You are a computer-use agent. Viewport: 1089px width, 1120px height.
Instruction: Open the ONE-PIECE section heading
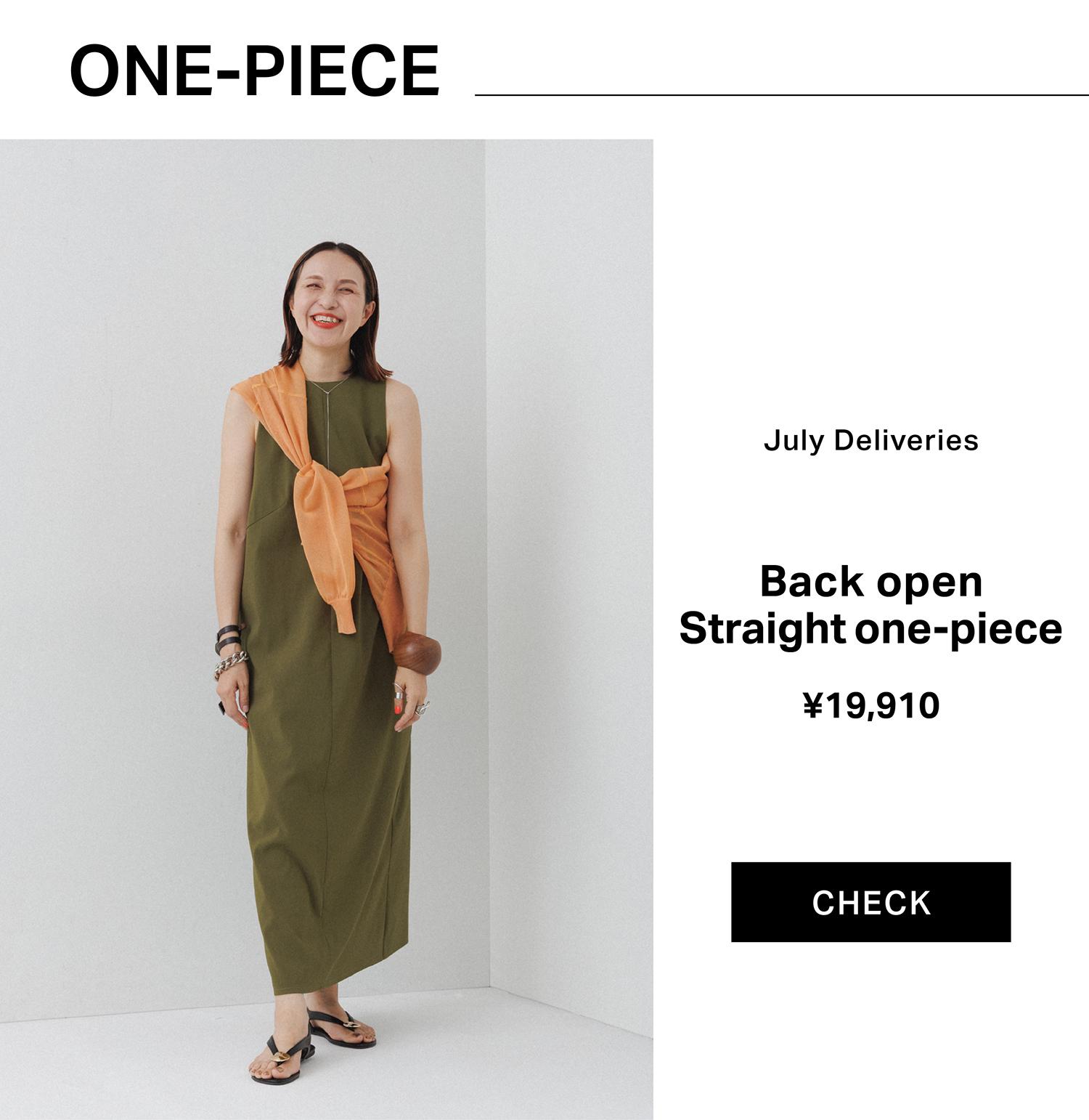254,70
